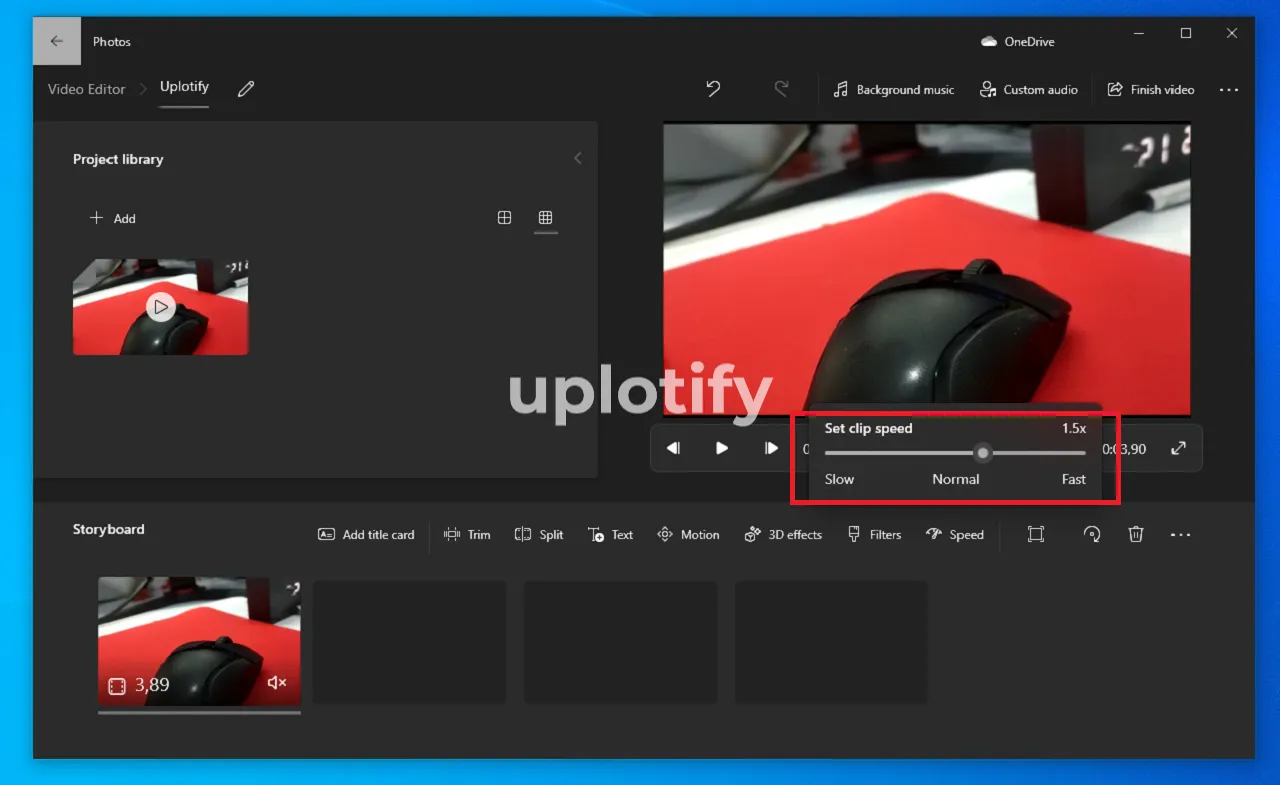Image resolution: width=1280 pixels, height=785 pixels.
Task: Click the 3,89 clip duration label
Action: click(152, 685)
